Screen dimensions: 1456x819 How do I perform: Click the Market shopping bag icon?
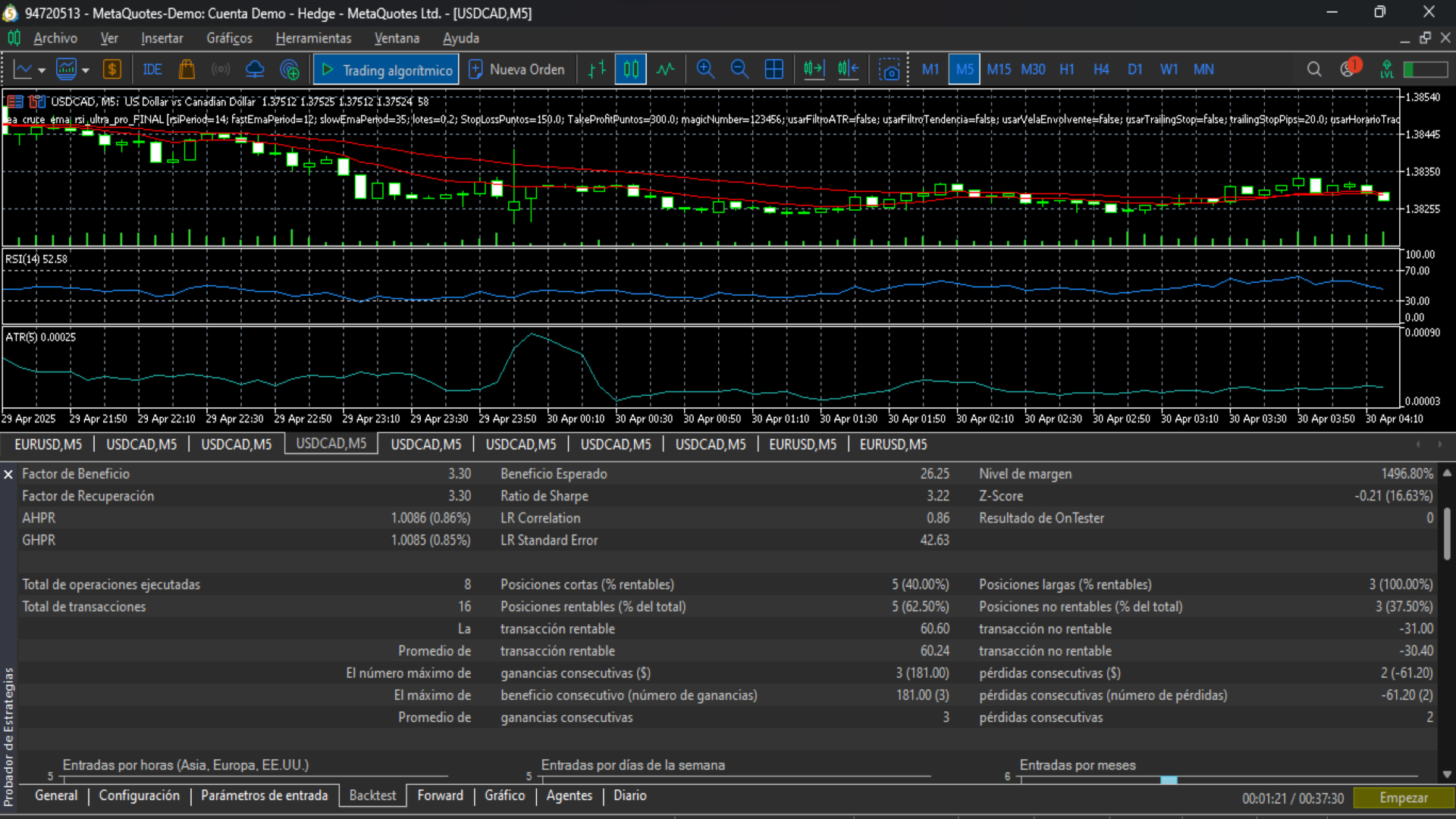coord(187,70)
